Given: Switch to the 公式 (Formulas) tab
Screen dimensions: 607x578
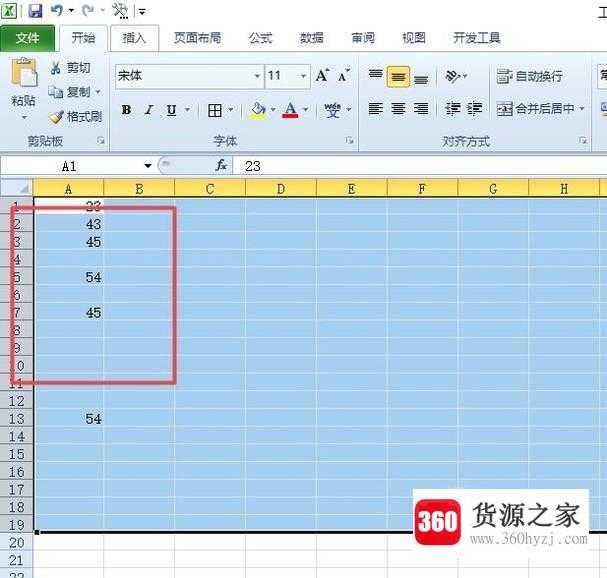Looking at the screenshot, I should tap(260, 38).
